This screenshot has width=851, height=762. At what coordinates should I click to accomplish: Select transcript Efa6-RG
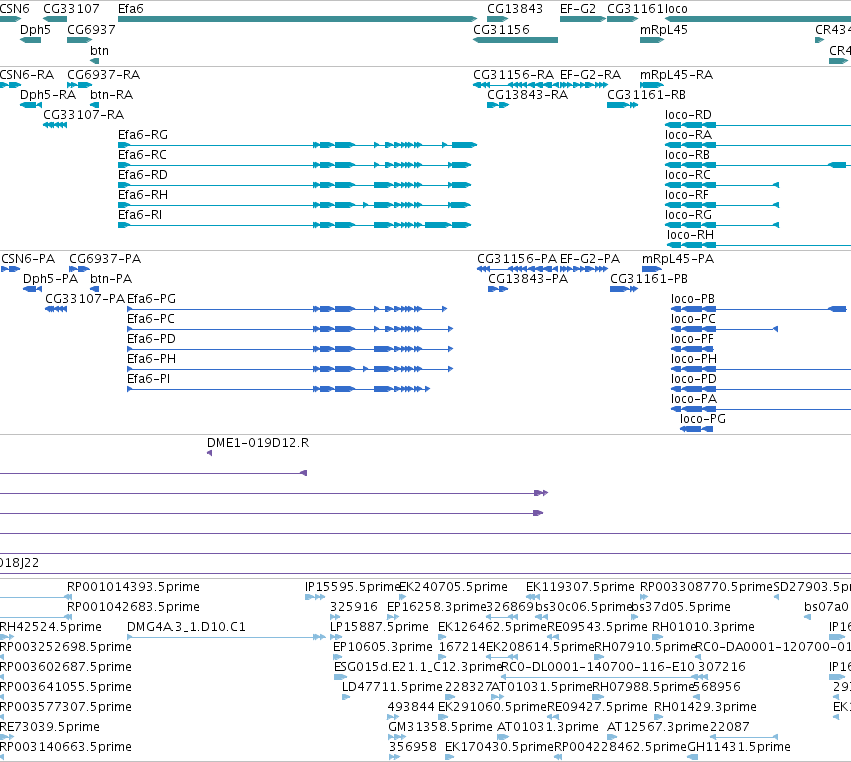pyautogui.click(x=143, y=135)
